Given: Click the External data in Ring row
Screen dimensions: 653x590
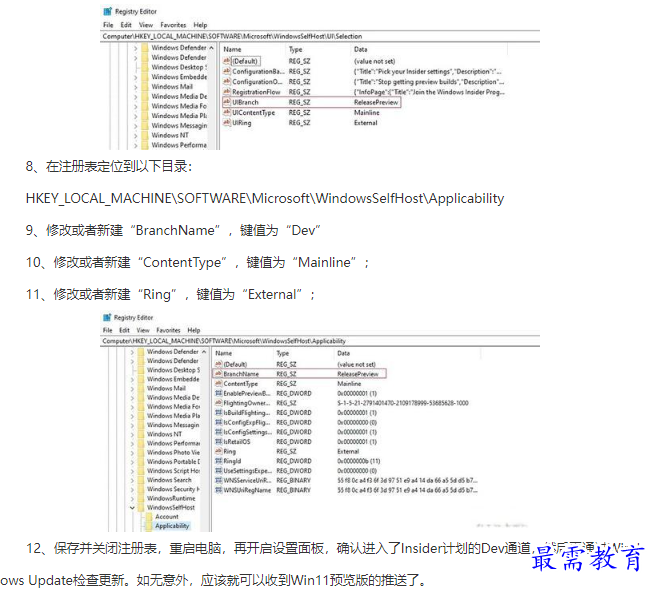Looking at the screenshot, I should 348,451.
